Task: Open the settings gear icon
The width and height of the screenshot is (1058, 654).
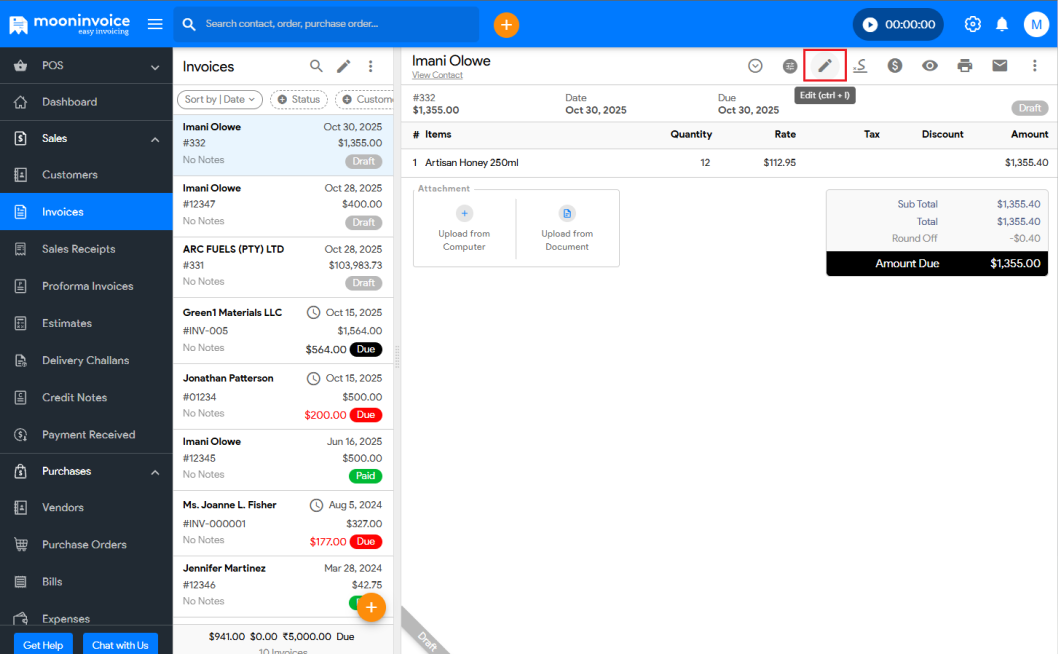Action: tap(972, 24)
